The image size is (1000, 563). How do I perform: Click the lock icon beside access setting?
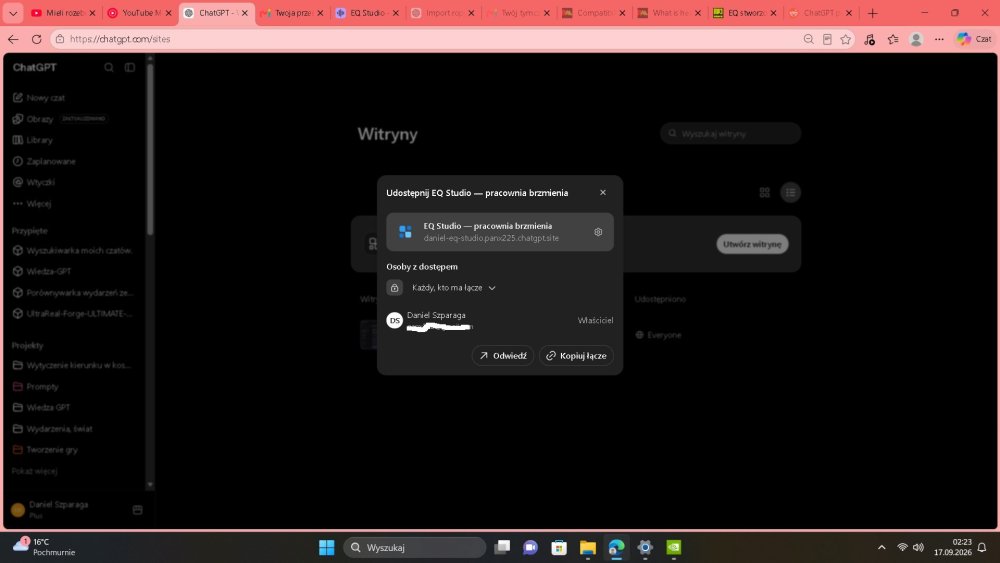pyautogui.click(x=394, y=288)
